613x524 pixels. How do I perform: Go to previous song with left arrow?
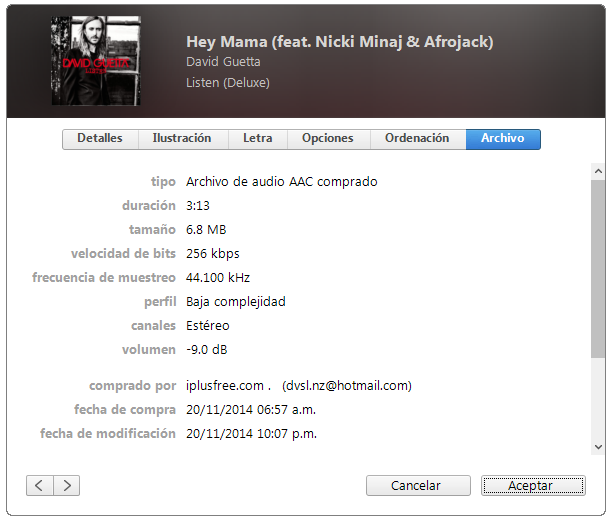(x=39, y=485)
